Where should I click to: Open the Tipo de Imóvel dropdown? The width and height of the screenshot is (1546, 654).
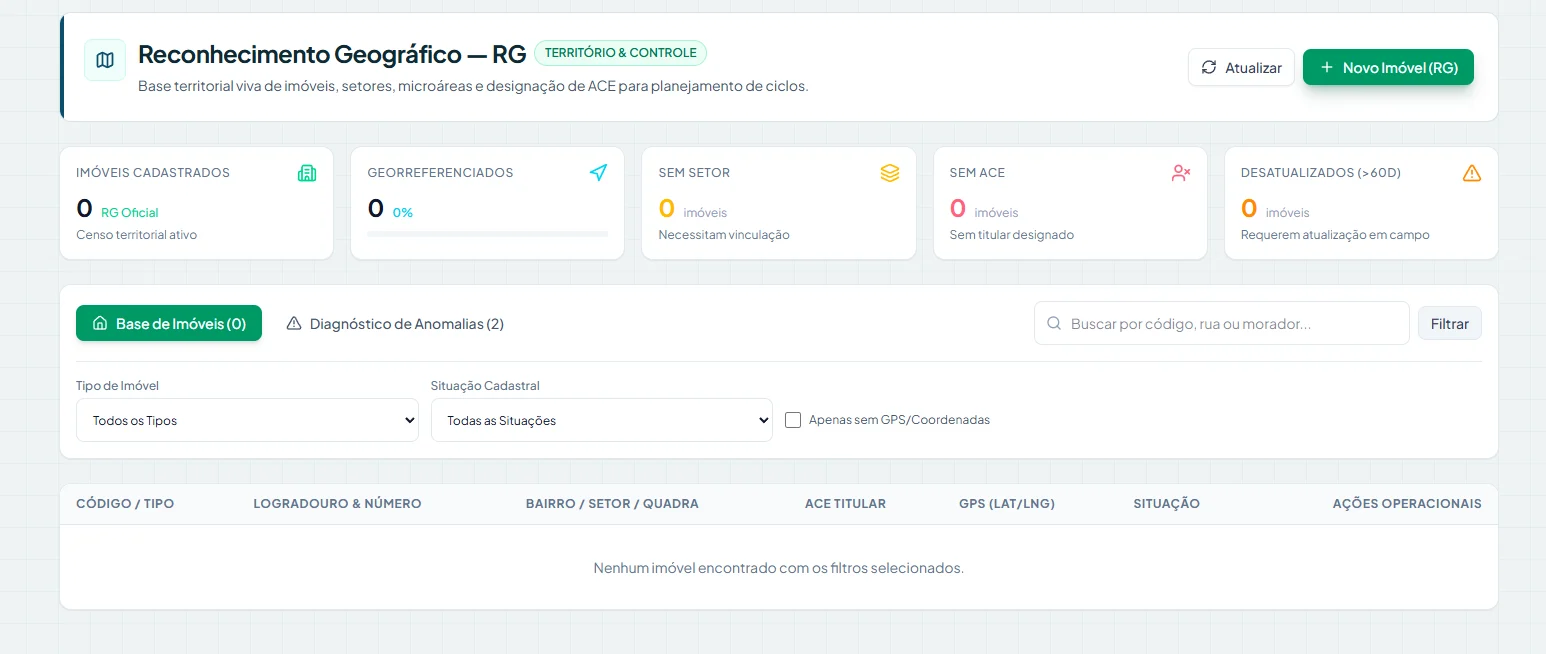click(247, 420)
